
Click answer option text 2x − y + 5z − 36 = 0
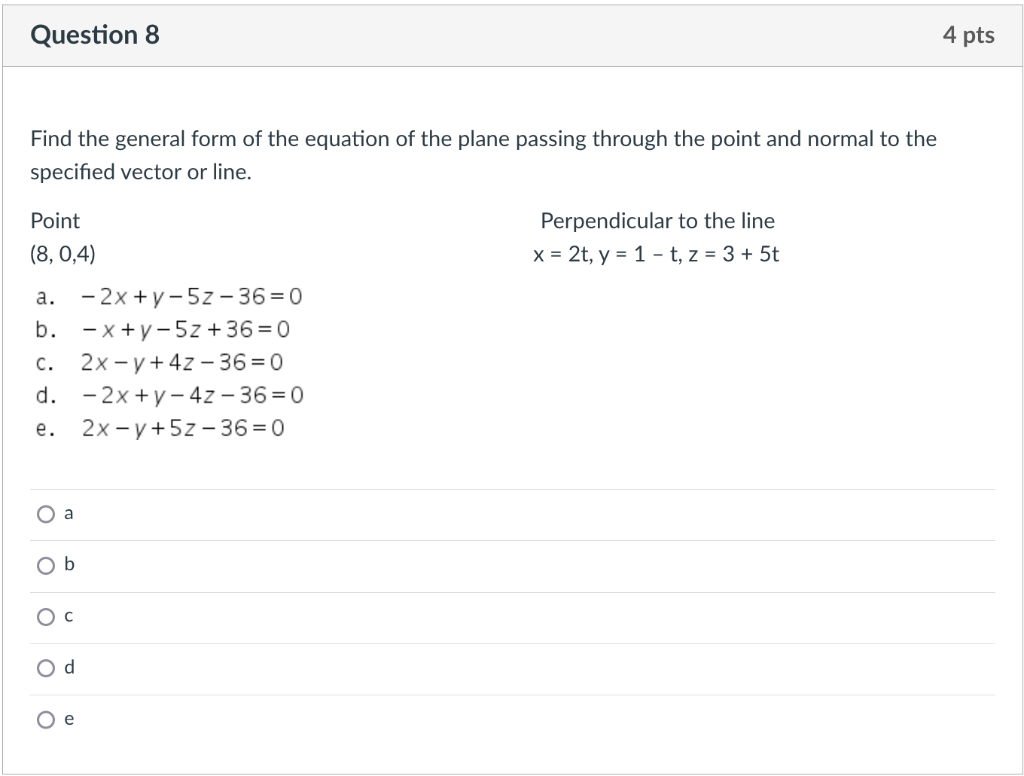pos(182,429)
